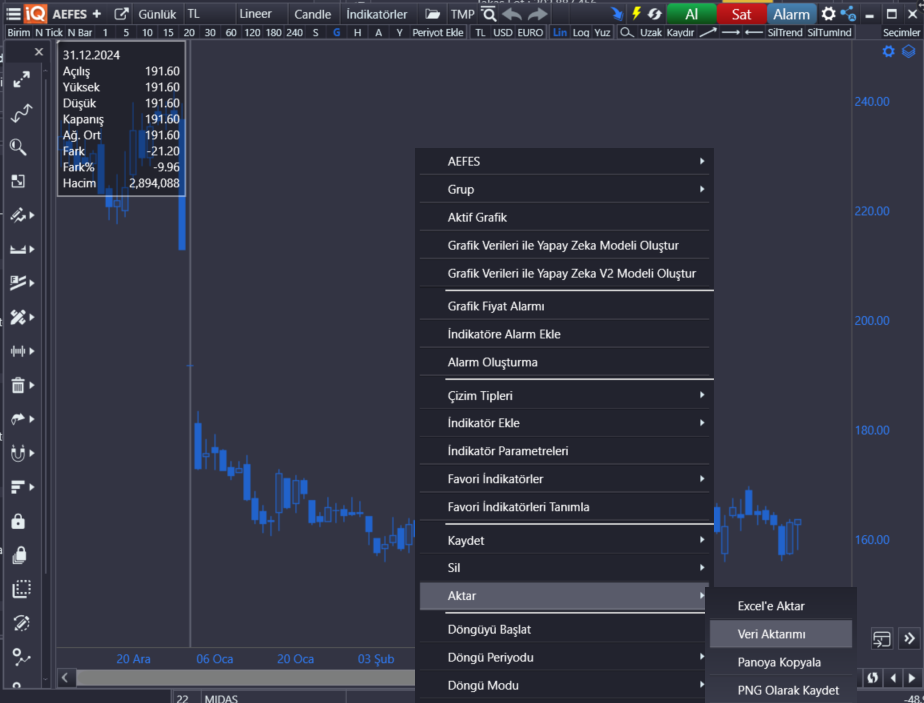Viewport: 924px width, 703px height.
Task: Close the left drawing toolbar panel
Action: pos(39,52)
